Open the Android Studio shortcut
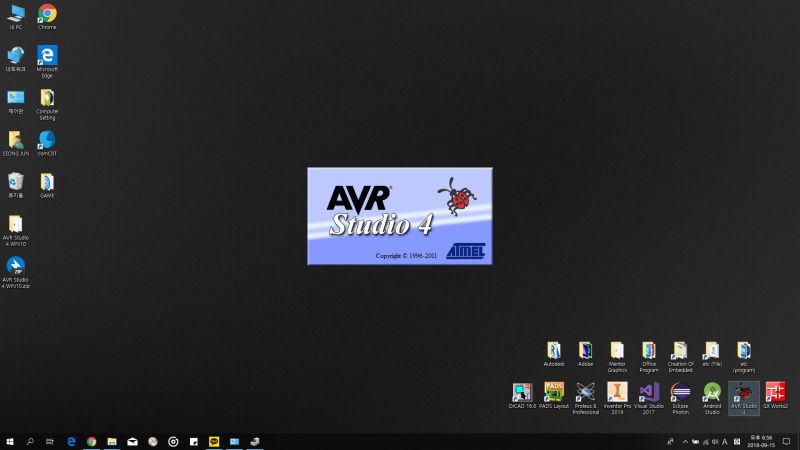 (x=712, y=398)
